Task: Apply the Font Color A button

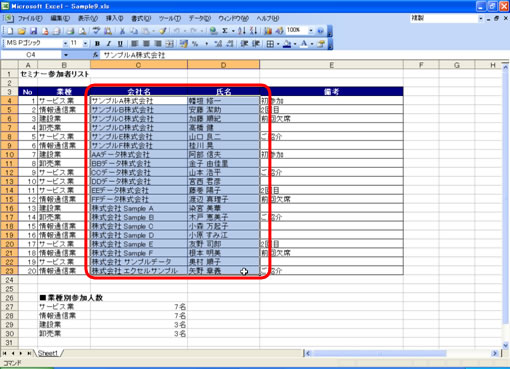Action: tap(304, 44)
